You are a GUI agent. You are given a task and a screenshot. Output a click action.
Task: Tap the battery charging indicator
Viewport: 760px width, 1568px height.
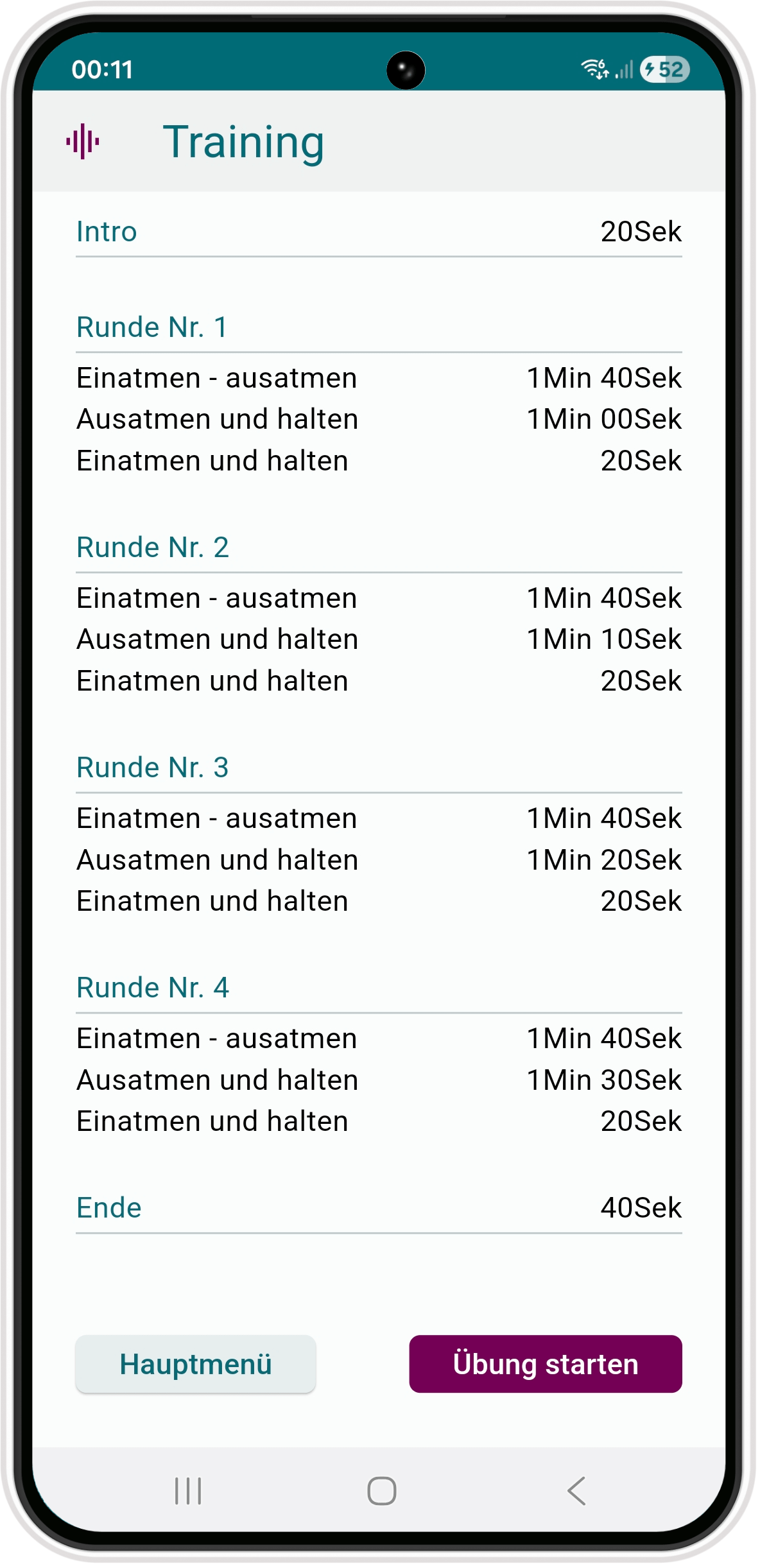pyautogui.click(x=664, y=69)
